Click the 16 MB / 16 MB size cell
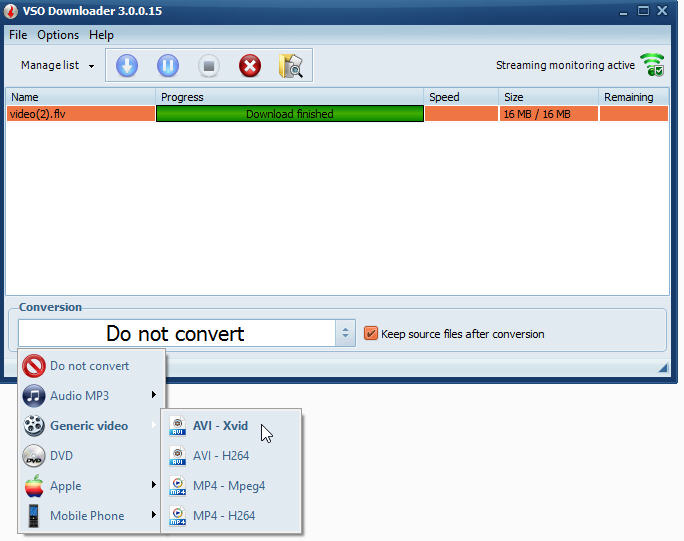The image size is (684, 541). point(549,114)
